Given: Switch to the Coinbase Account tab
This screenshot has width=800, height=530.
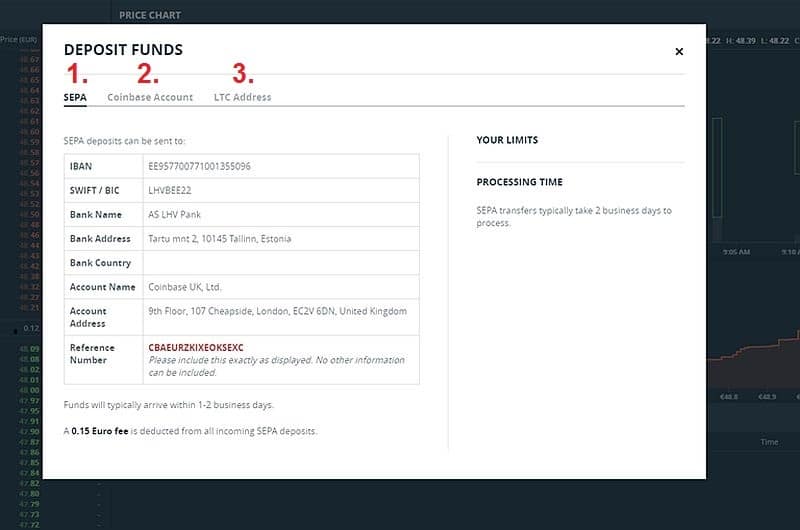Looking at the screenshot, I should [x=150, y=97].
